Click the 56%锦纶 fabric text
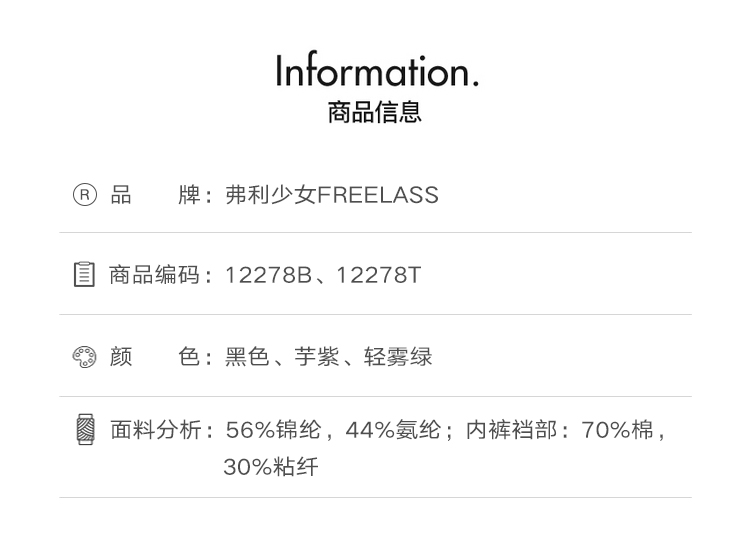 273,430
